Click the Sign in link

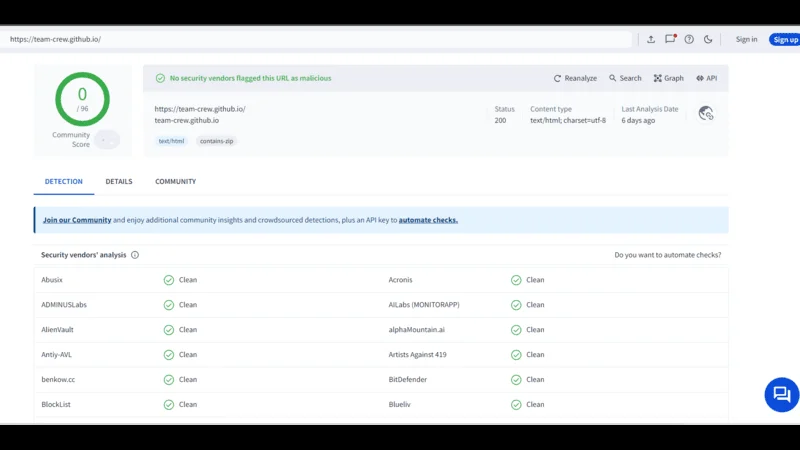click(x=746, y=39)
